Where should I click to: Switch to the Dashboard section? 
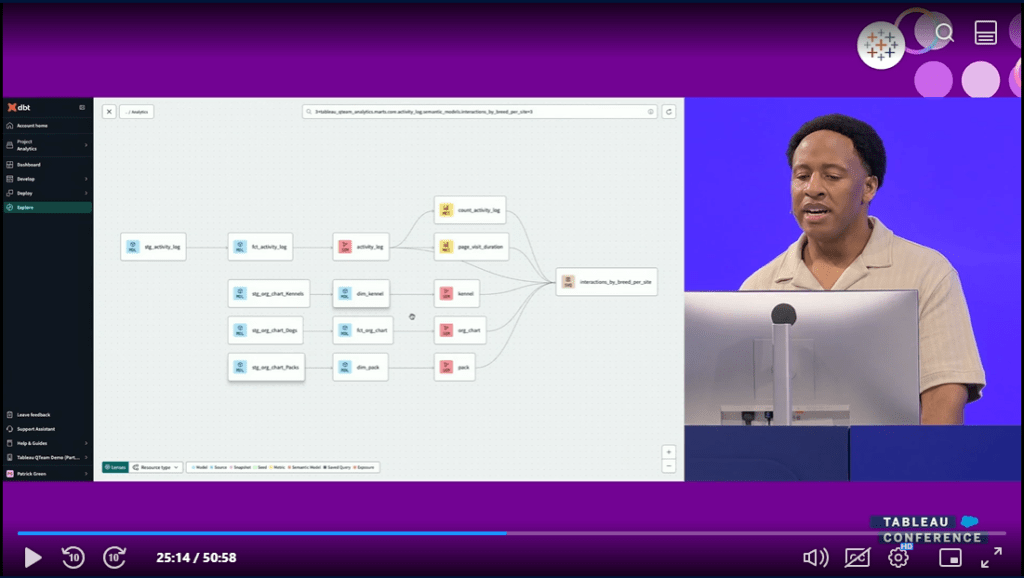[x=40, y=164]
